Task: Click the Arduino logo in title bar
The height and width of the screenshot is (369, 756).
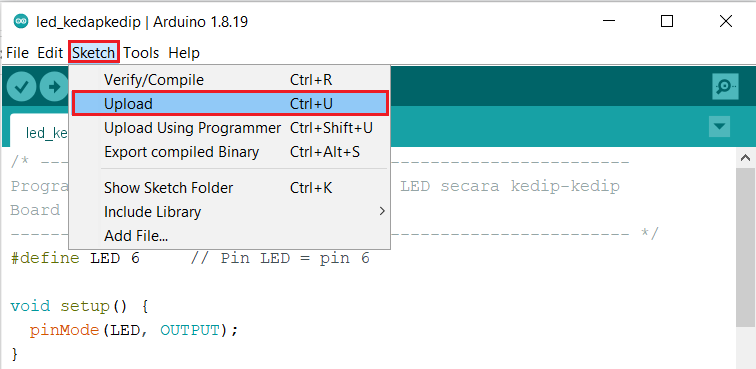Action: click(21, 22)
